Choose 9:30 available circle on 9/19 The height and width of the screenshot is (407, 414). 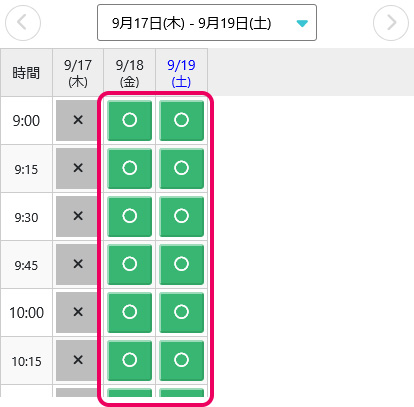pyautogui.click(x=181, y=216)
